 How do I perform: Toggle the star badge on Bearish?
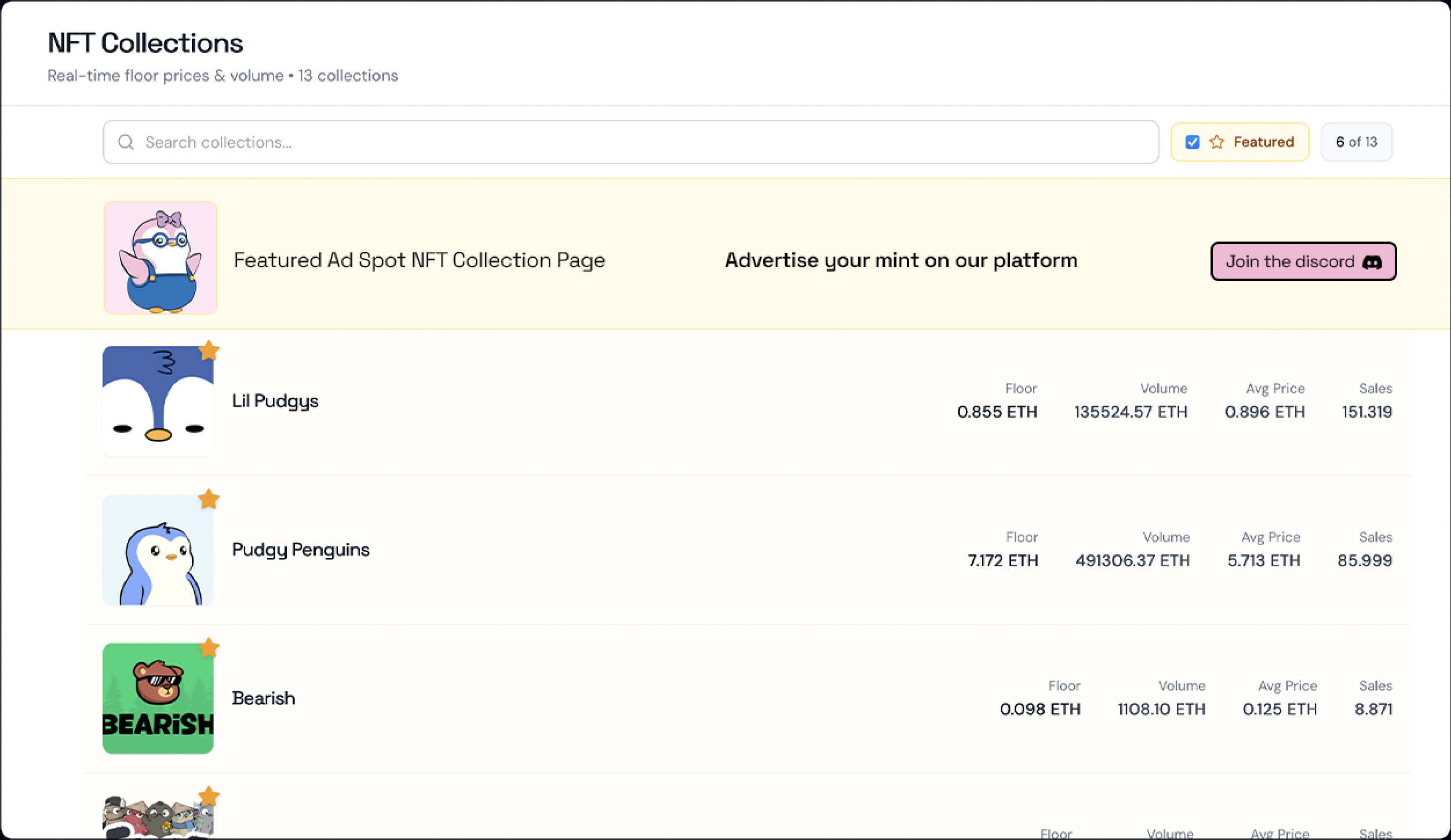pyautogui.click(x=210, y=648)
